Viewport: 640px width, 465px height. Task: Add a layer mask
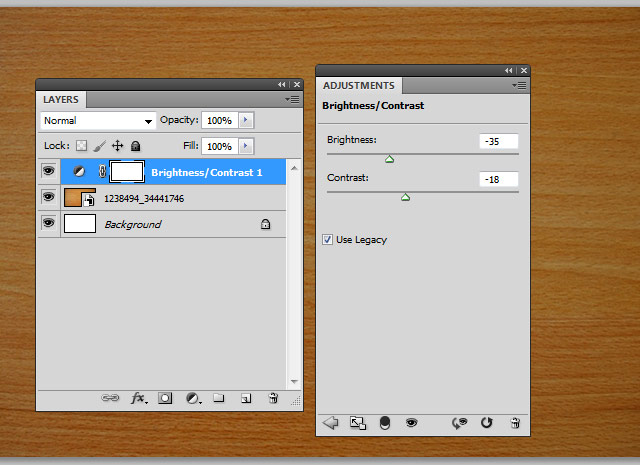pos(165,398)
